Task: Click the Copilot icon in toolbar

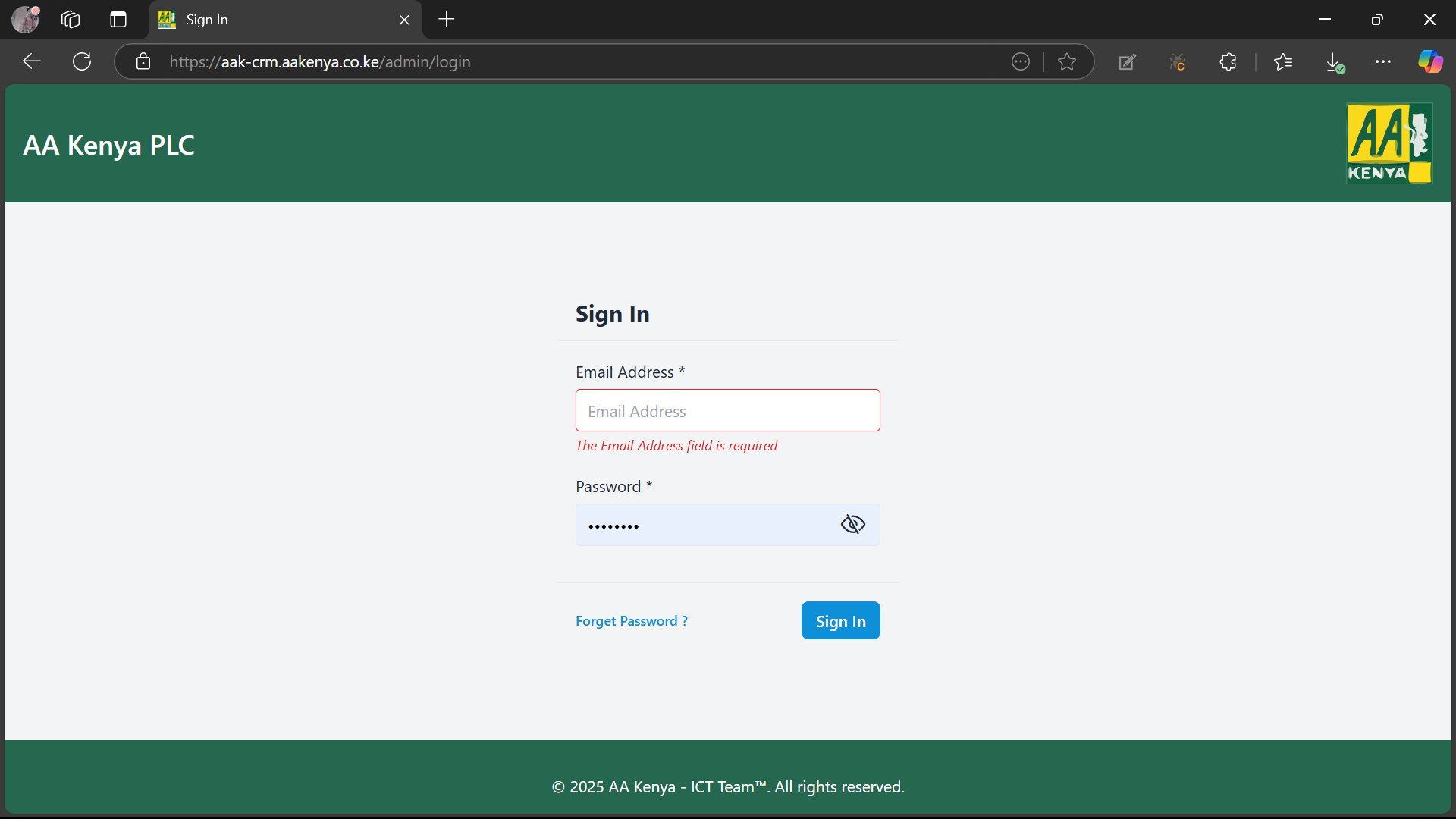Action: point(1430,61)
